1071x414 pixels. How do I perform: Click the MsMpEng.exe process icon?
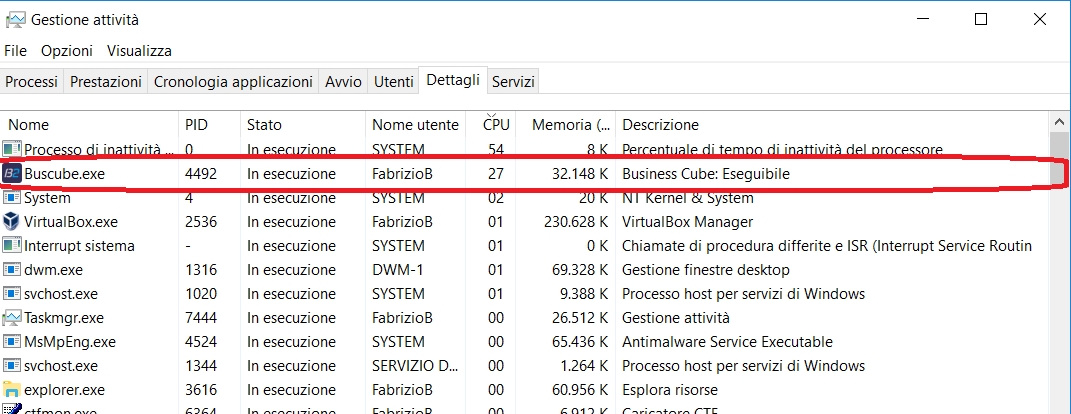[x=13, y=342]
